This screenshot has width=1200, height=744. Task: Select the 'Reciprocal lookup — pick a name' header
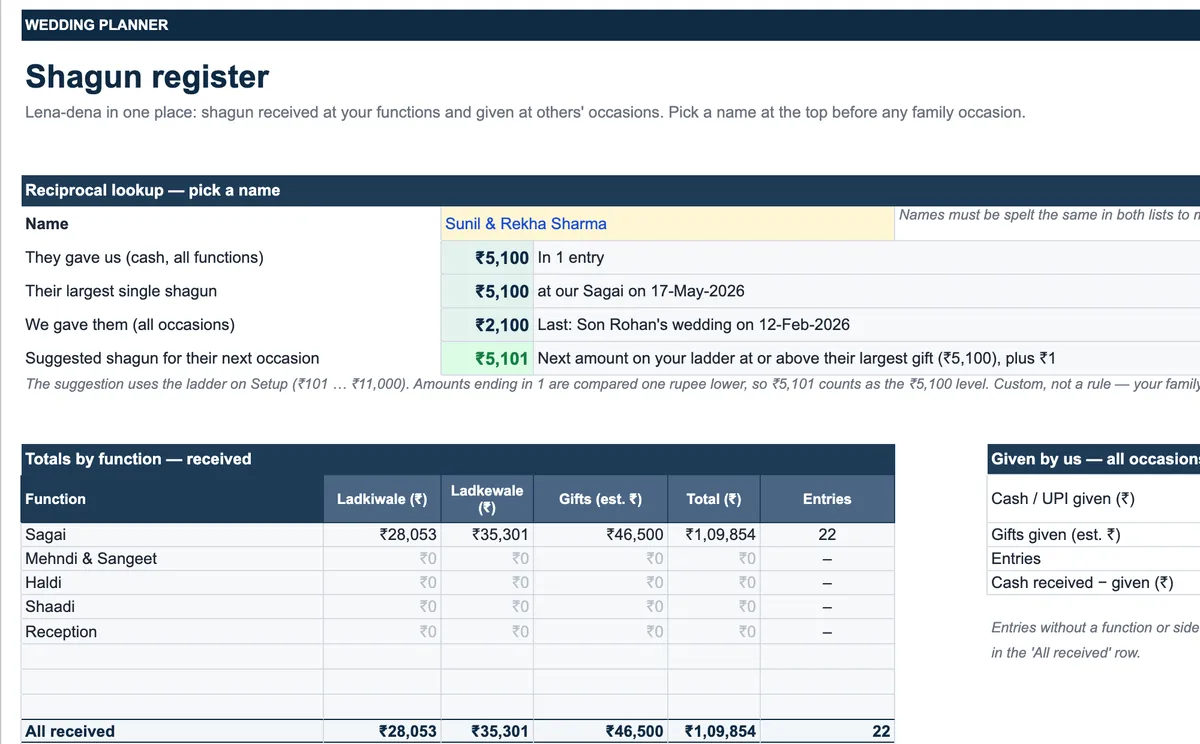point(610,190)
